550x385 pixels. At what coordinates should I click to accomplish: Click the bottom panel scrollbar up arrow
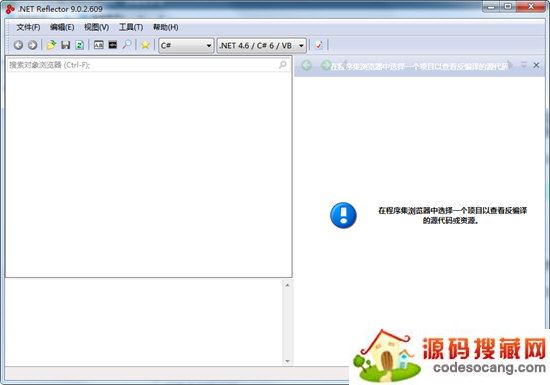click(287, 285)
